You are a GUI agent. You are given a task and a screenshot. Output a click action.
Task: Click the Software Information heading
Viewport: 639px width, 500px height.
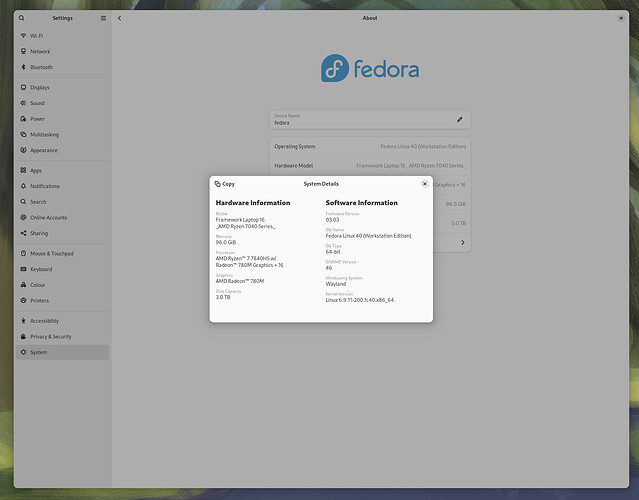(361, 203)
